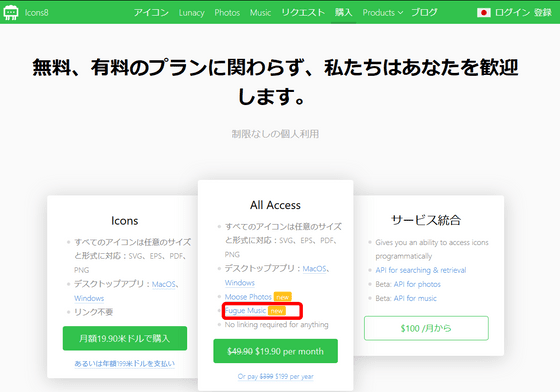Image resolution: width=560 pixels, height=392 pixels.
Task: Click the Icons8 logo icon
Action: tap(11, 12)
